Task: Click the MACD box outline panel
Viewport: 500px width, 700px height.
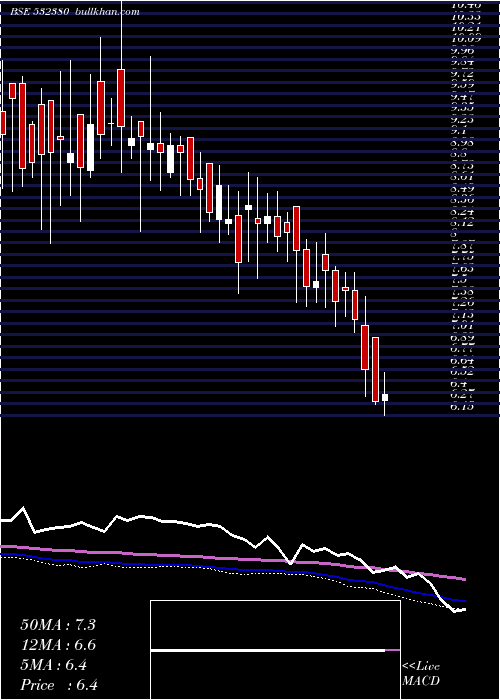Action: pos(275,650)
